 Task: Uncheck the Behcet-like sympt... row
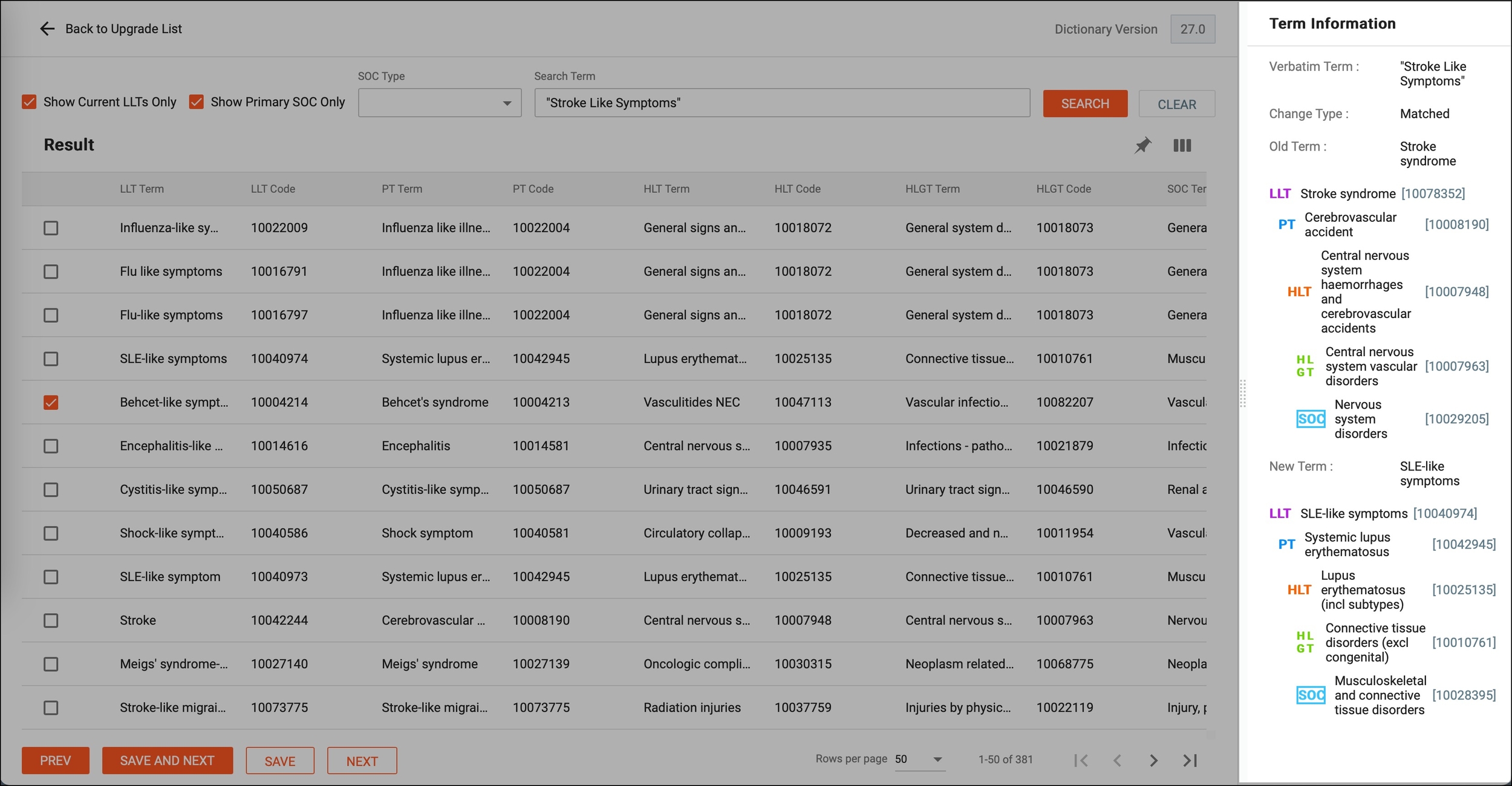tap(51, 402)
